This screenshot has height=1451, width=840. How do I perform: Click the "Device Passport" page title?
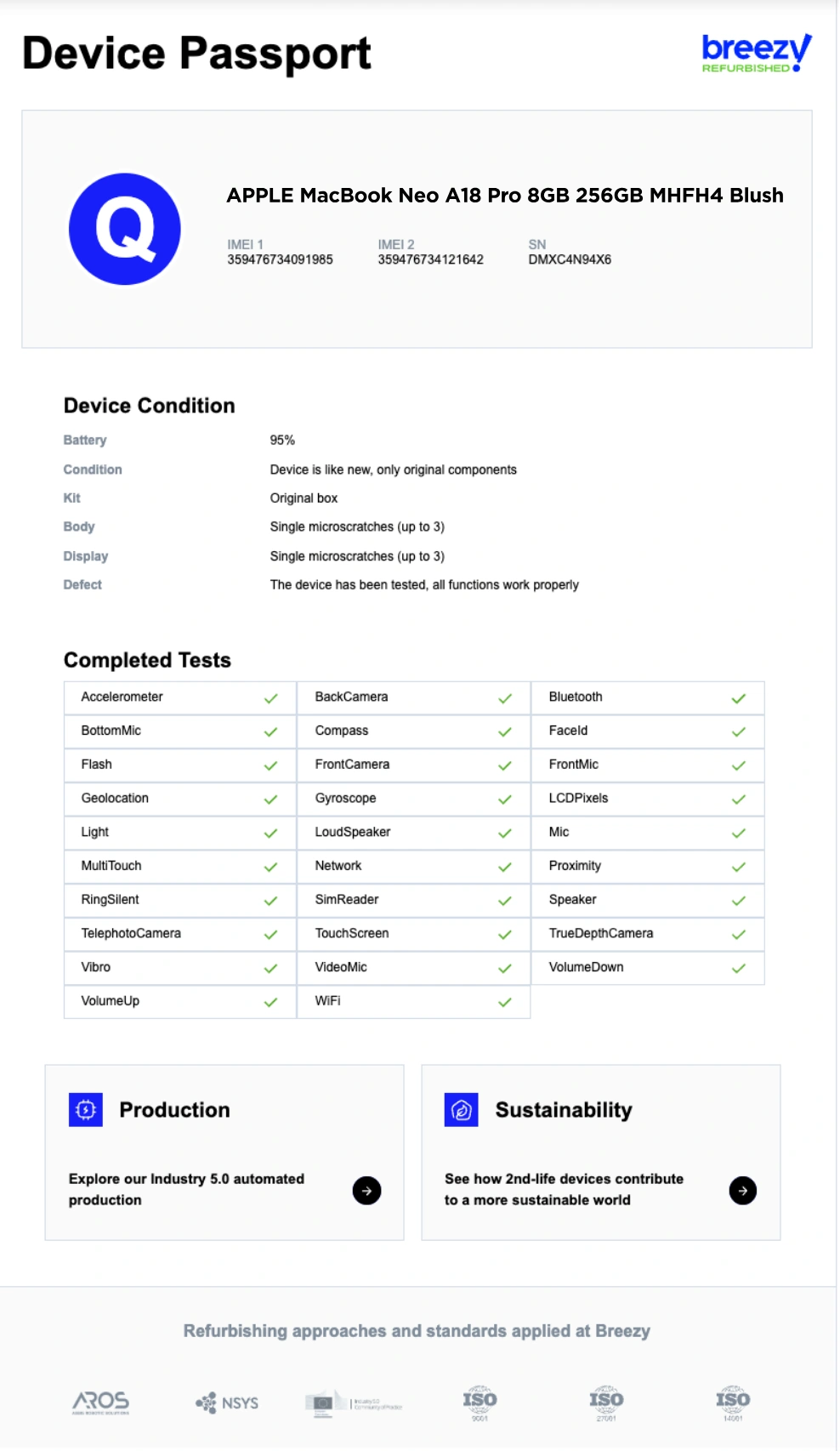[x=196, y=54]
